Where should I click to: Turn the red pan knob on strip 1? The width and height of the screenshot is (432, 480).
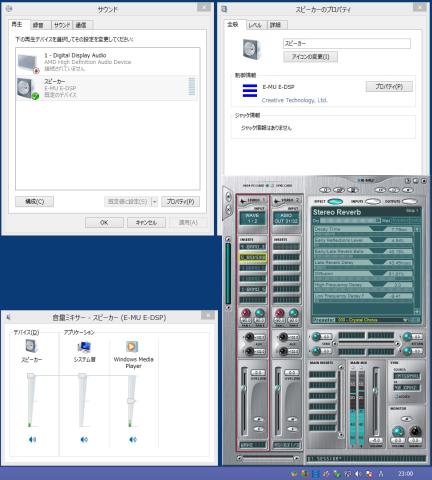tap(246, 313)
